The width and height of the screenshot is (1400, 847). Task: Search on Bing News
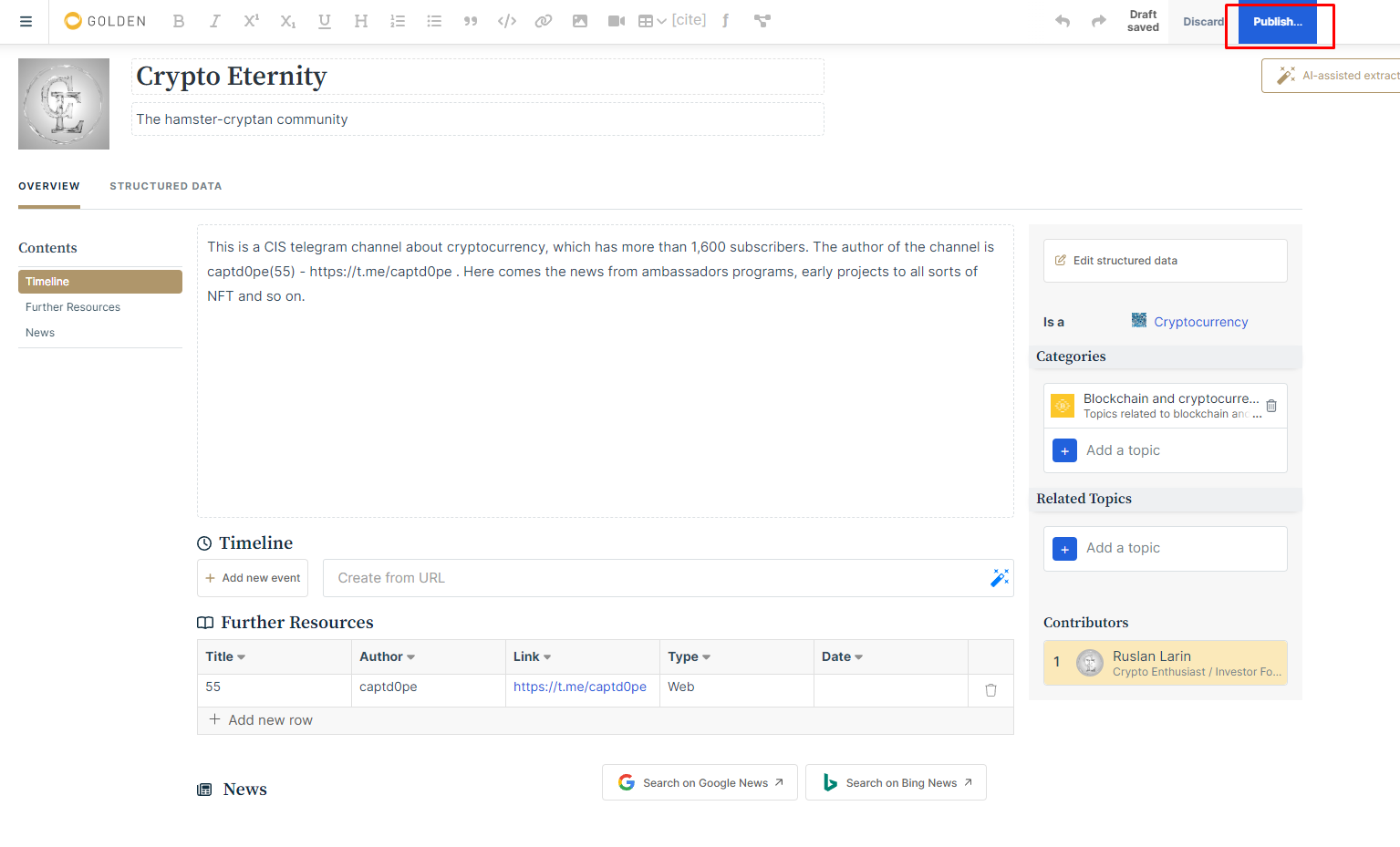click(x=896, y=782)
